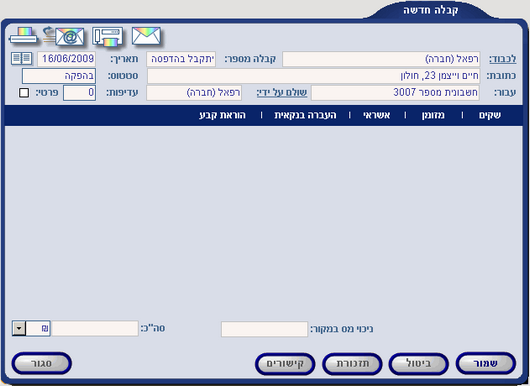Click the ניכוי מס במקור field
530x386 pixels.
[264, 329]
